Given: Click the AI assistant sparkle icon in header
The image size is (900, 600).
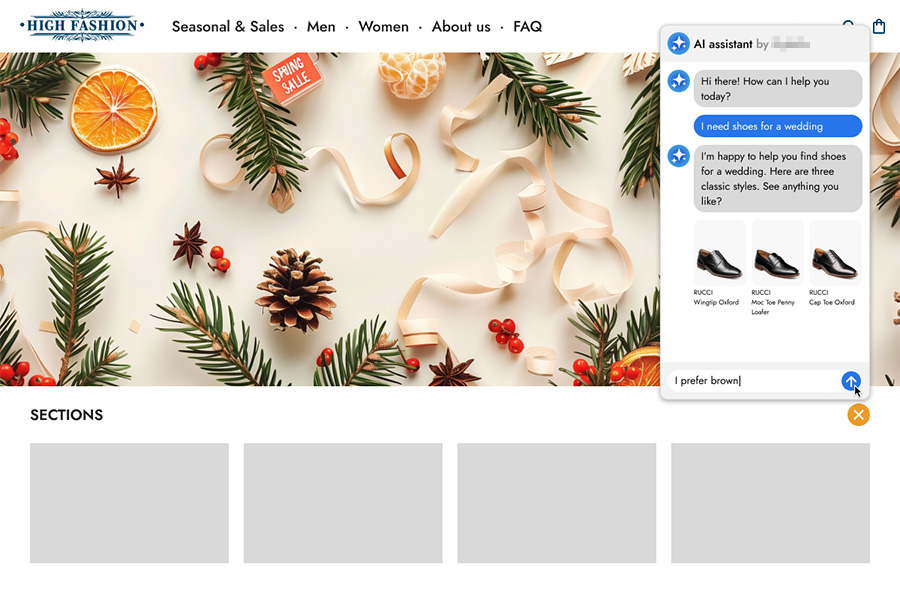Looking at the screenshot, I should [679, 44].
